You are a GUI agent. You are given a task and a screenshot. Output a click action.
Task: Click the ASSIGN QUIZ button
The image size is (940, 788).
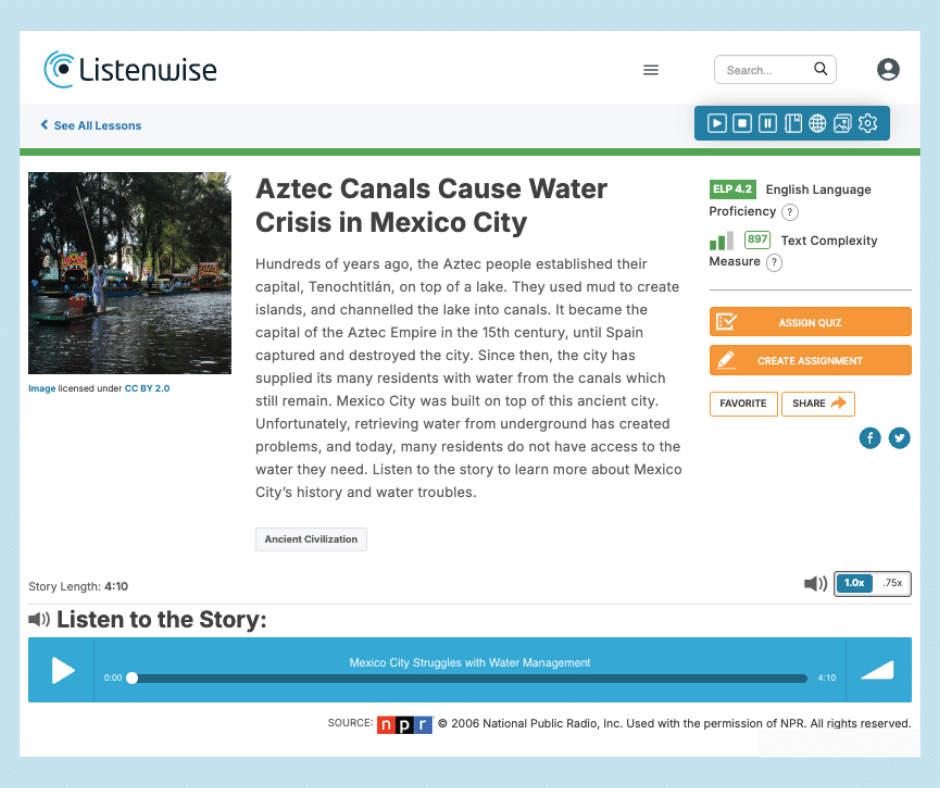[810, 322]
